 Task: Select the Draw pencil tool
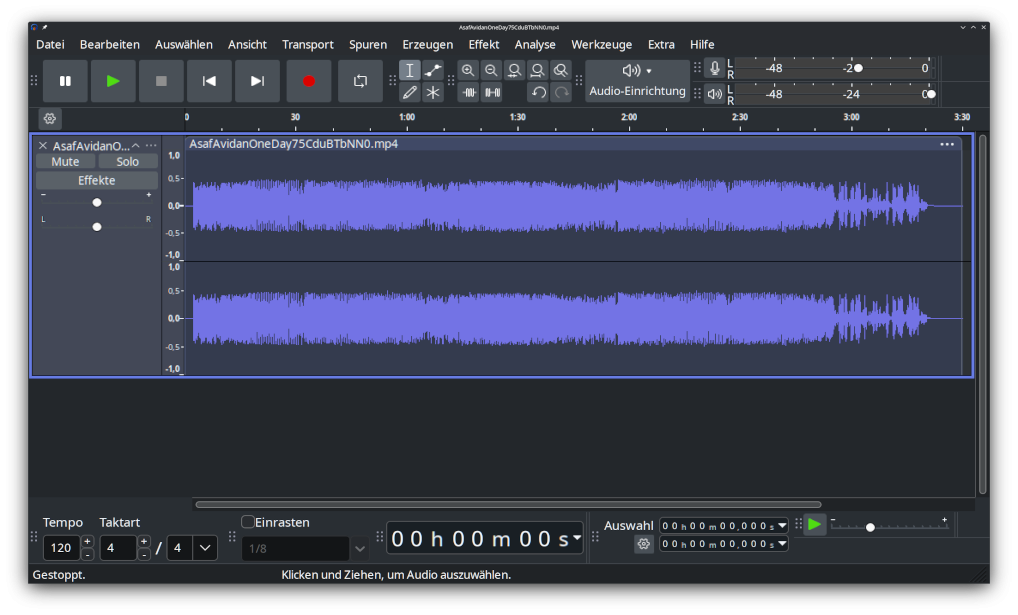click(x=409, y=93)
